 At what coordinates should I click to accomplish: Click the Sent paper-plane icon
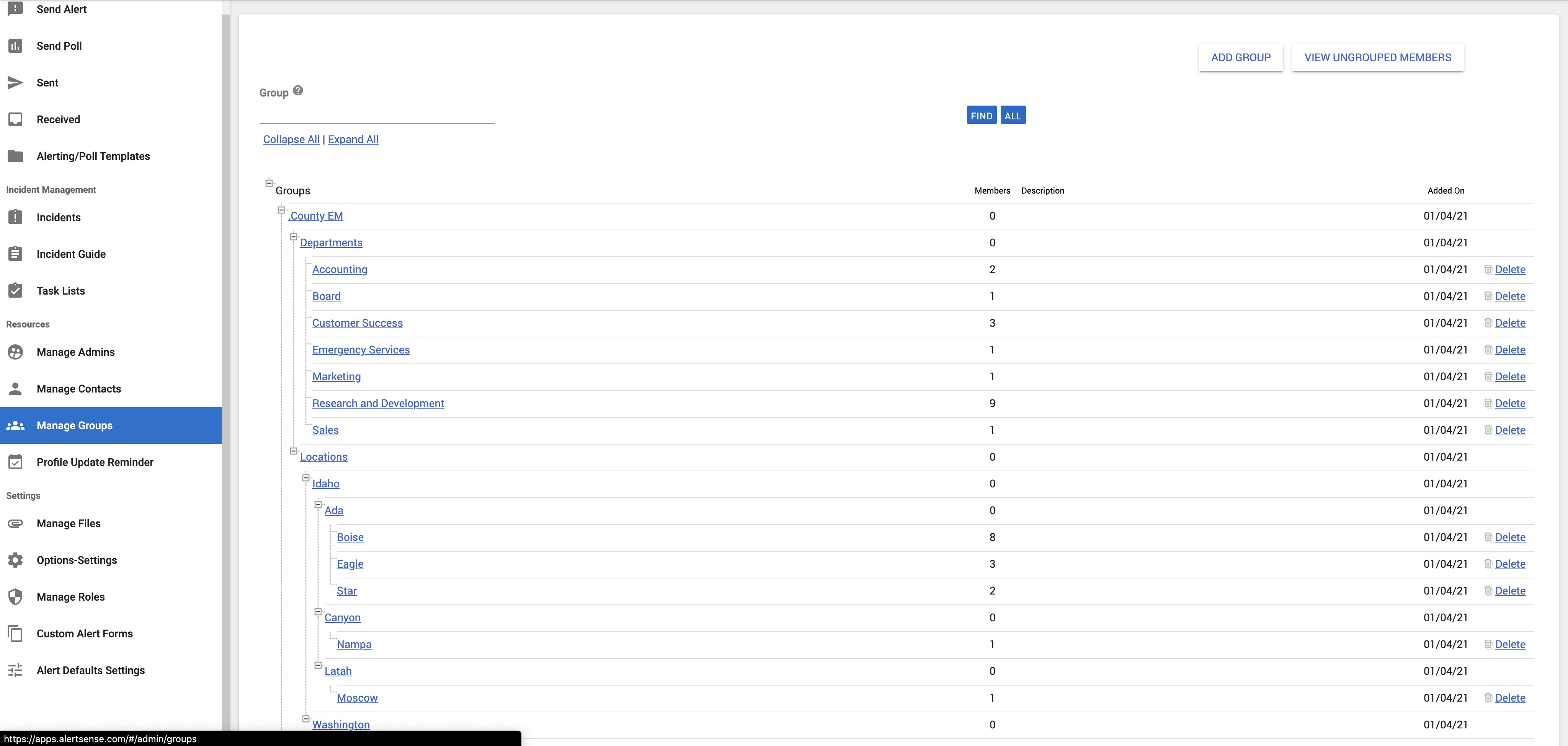(x=15, y=82)
